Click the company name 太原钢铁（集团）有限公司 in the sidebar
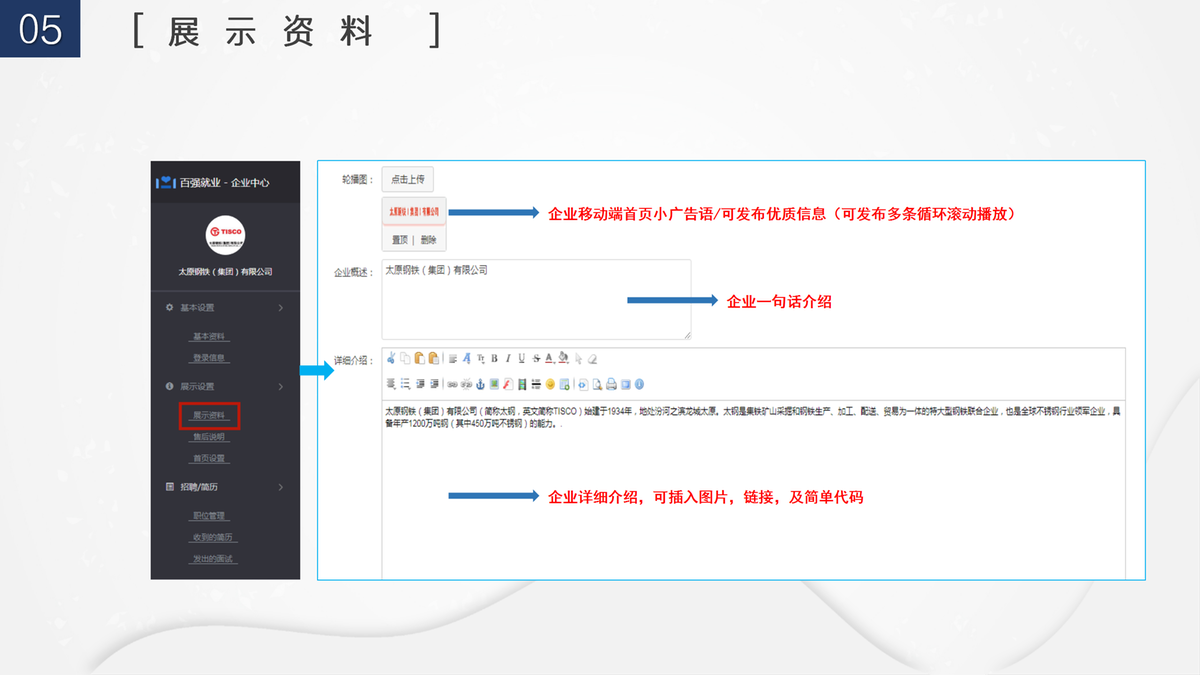Image resolution: width=1200 pixels, height=675 pixels. pos(225,272)
